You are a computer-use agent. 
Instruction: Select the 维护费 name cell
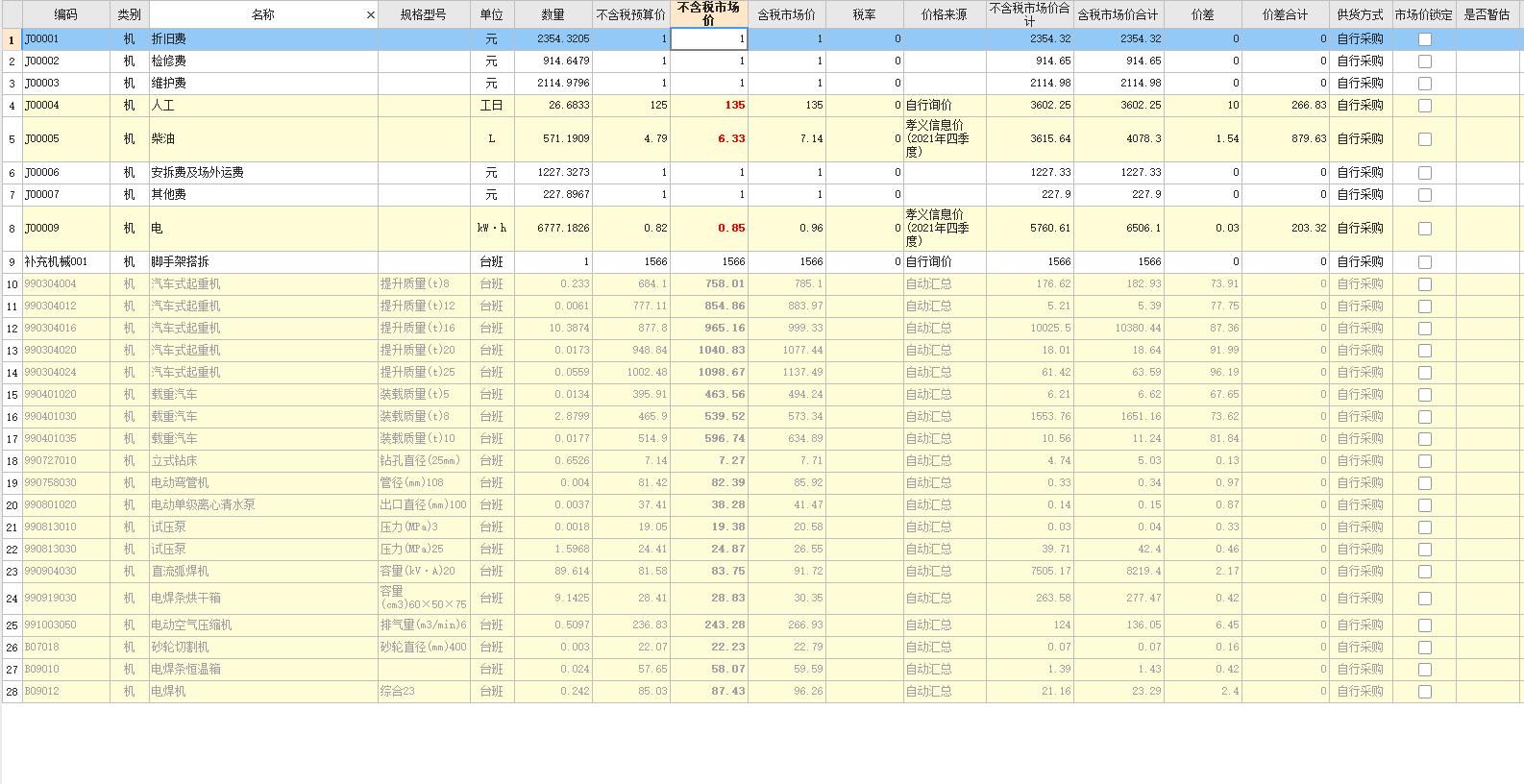(263, 84)
